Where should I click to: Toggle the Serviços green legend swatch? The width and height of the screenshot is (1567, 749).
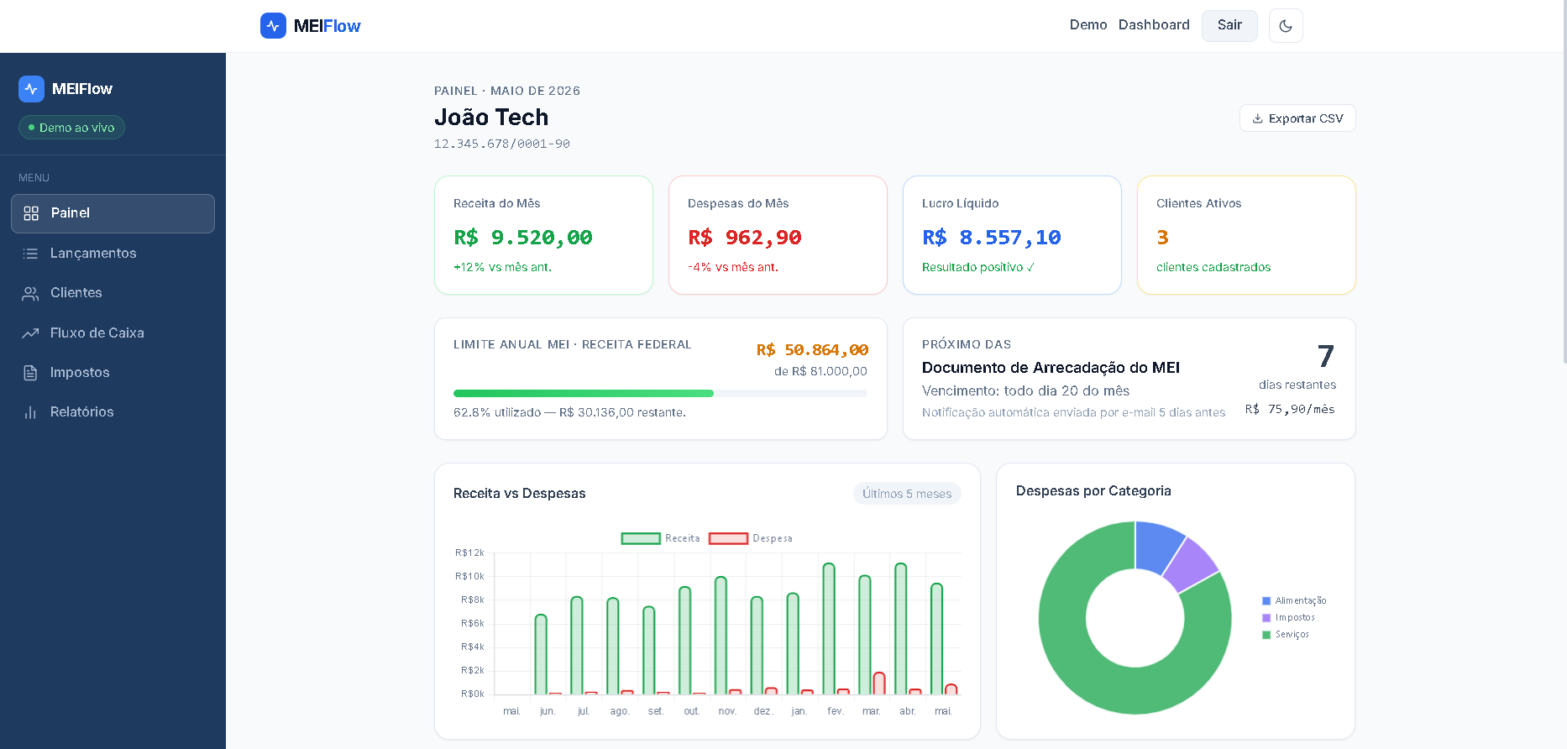click(x=1266, y=635)
